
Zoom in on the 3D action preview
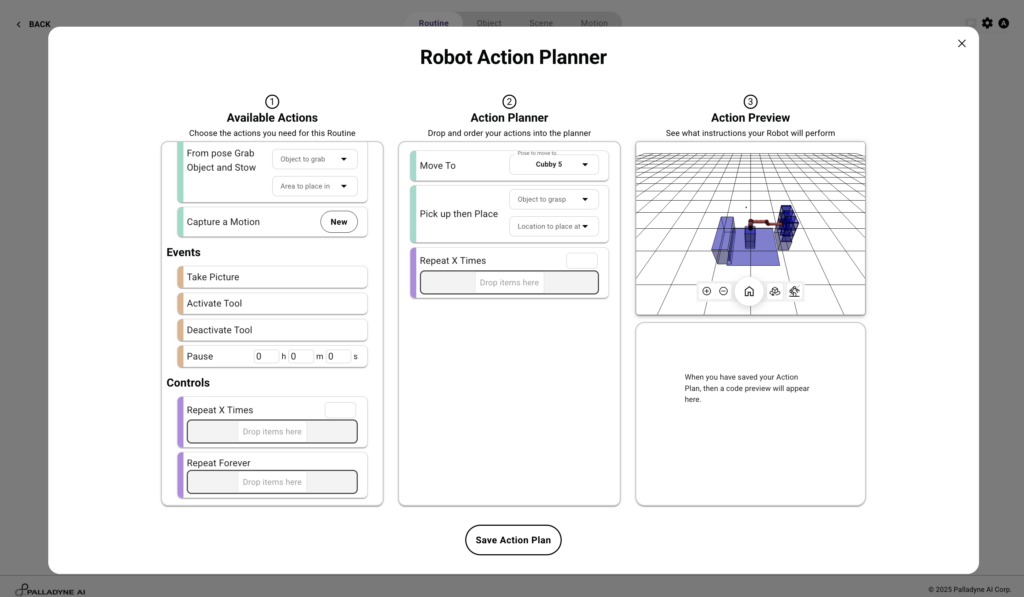point(707,291)
